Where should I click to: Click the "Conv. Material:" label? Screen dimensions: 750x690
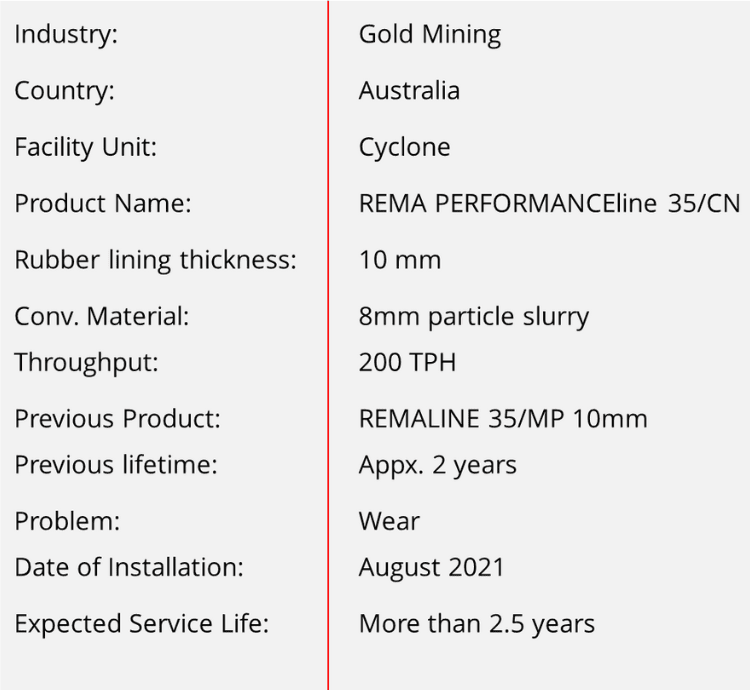101,317
